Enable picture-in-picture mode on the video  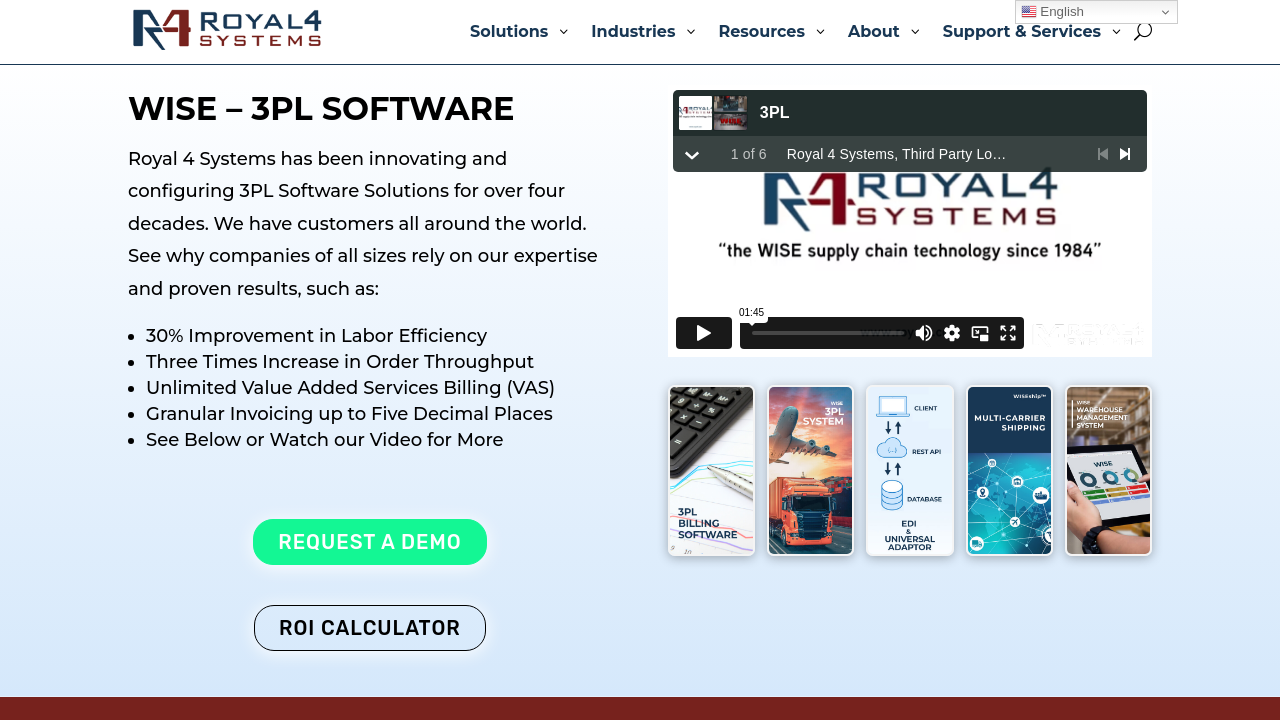click(x=980, y=333)
